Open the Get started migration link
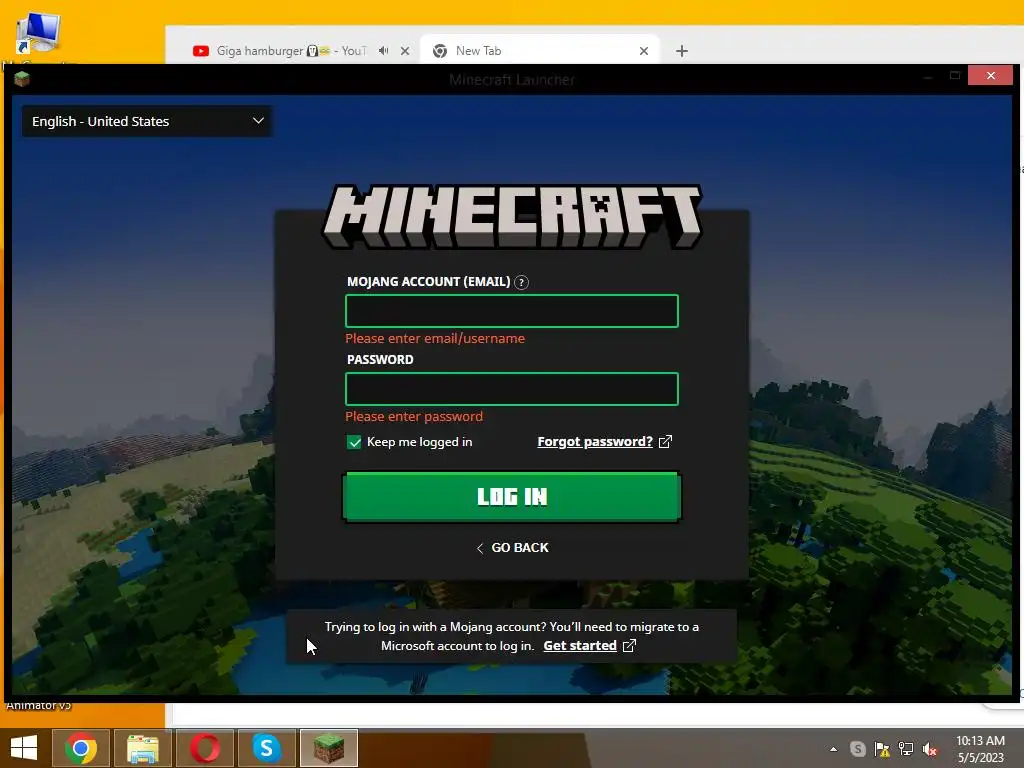 coord(580,646)
